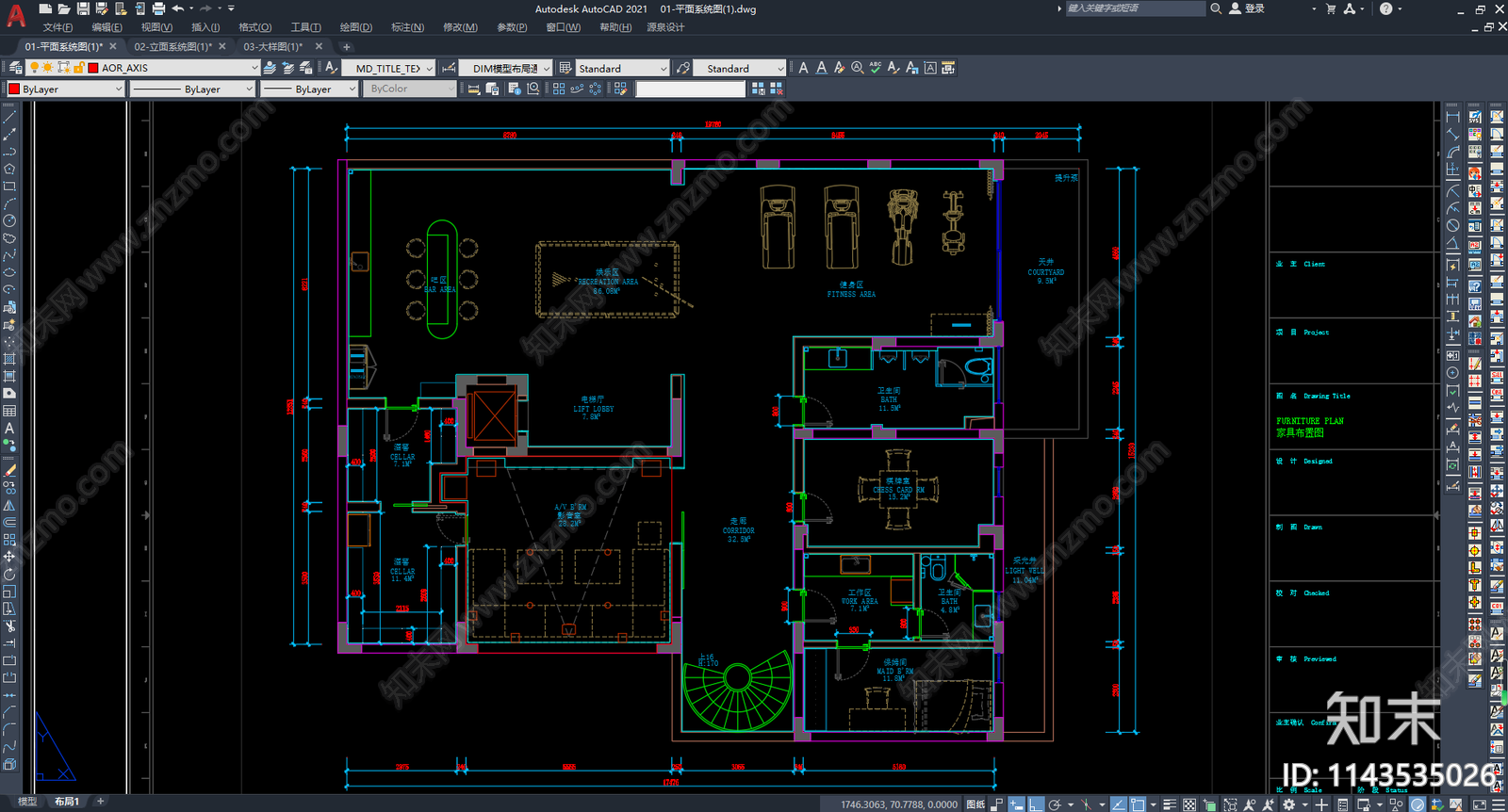Screen dimensions: 1508x812
Task: Toggle Polar tracking in status bar
Action: tap(1055, 804)
